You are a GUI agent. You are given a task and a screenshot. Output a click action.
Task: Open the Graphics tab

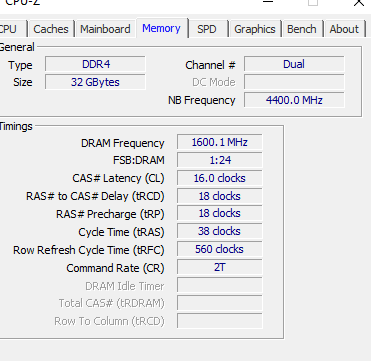[x=255, y=29]
